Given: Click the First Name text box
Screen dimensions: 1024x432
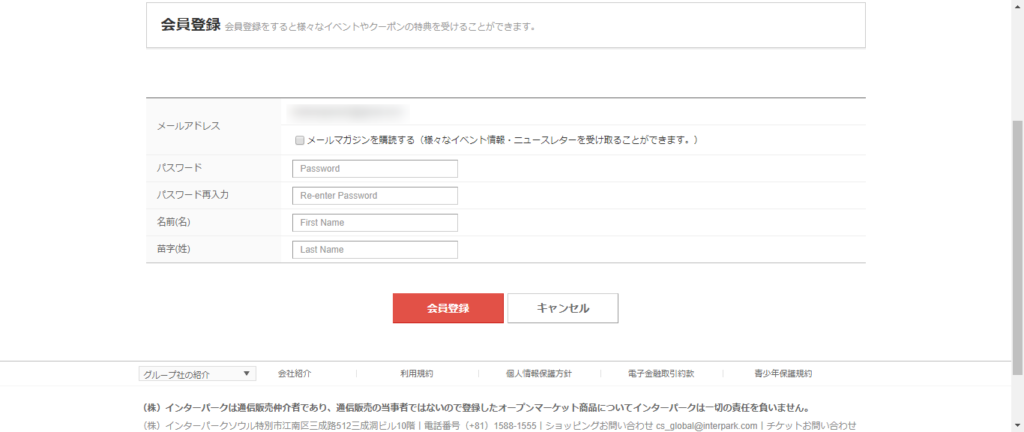Looking at the screenshot, I should pyautogui.click(x=374, y=223).
